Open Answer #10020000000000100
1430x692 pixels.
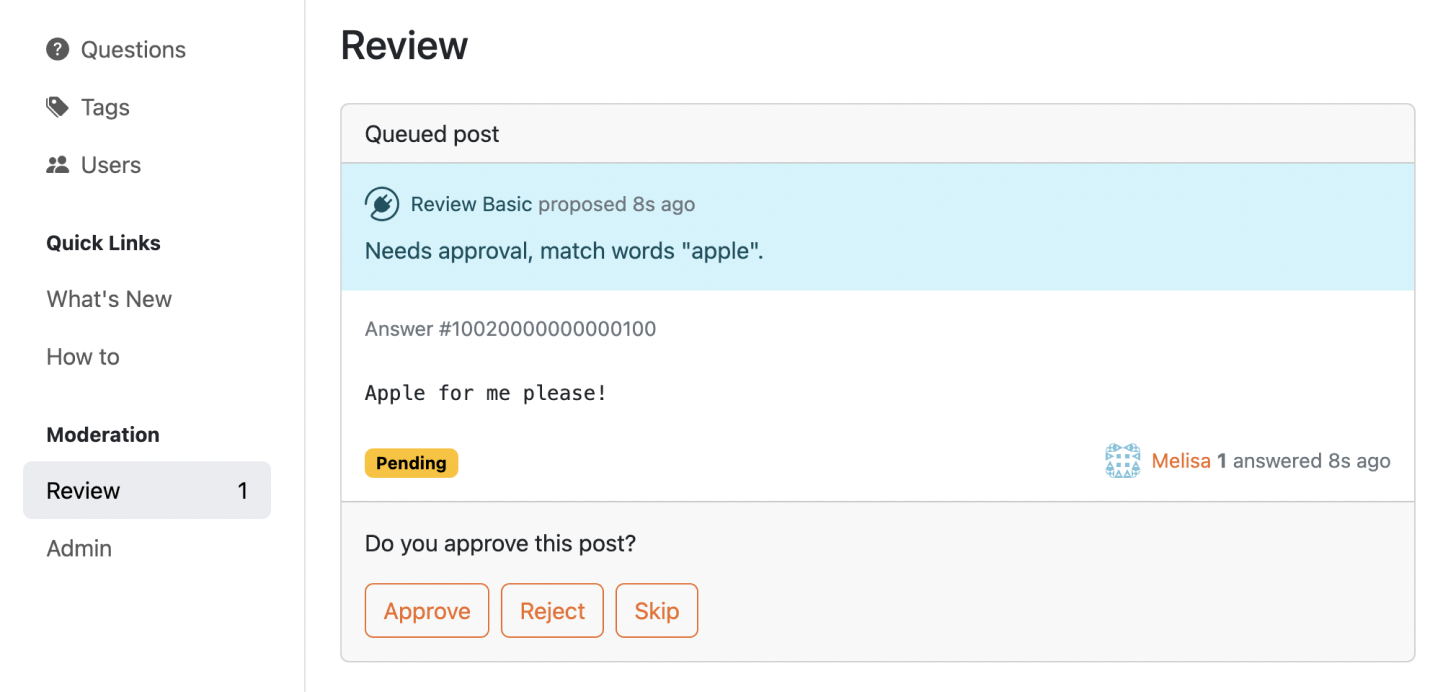pyautogui.click(x=510, y=328)
